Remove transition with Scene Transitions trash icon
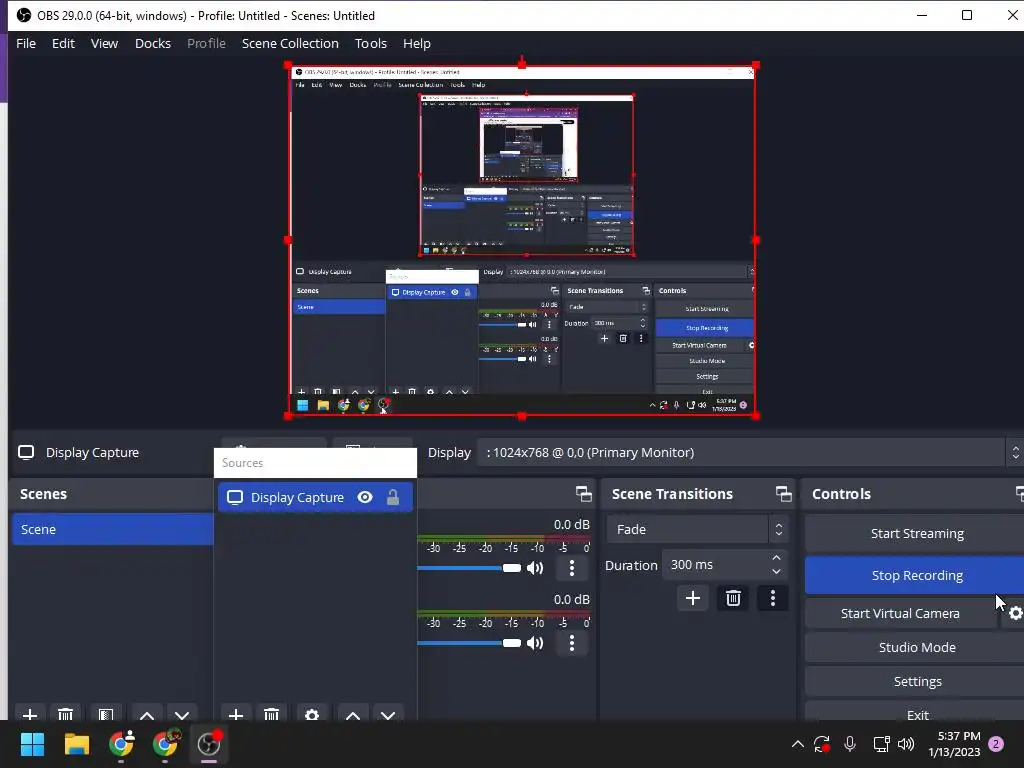This screenshot has height=768, width=1024. (x=733, y=598)
